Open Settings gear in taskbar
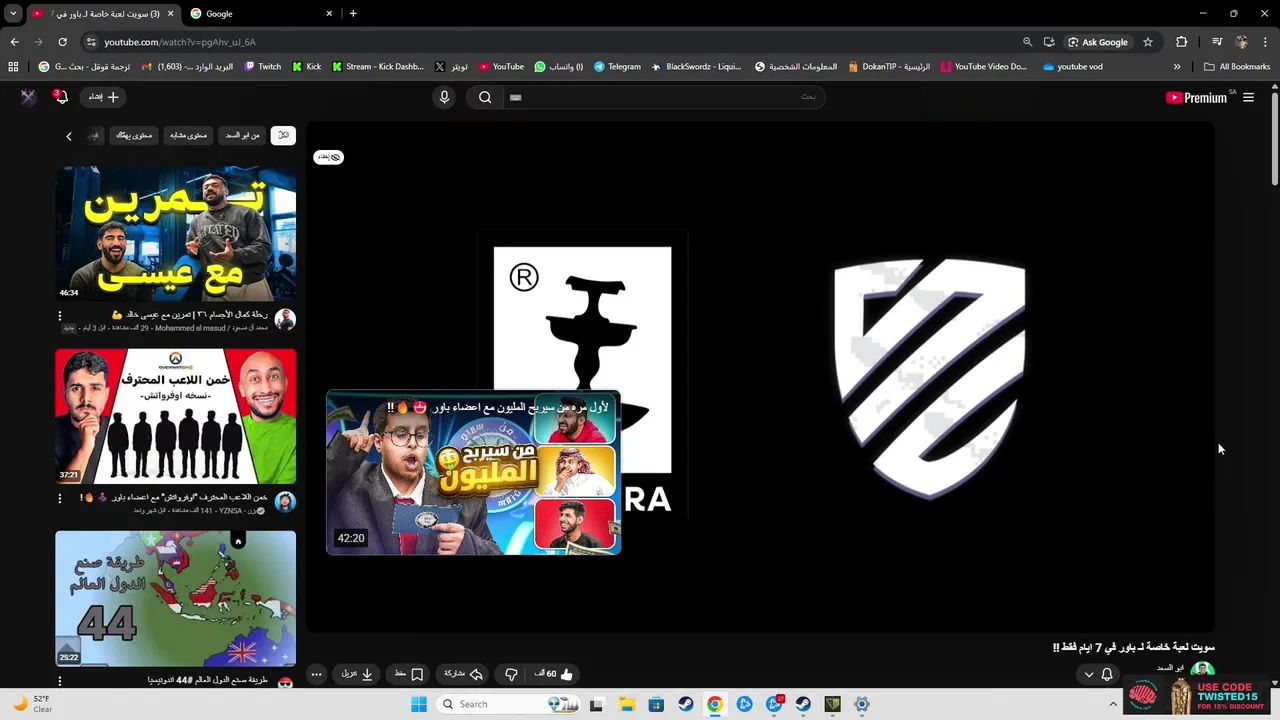 (862, 704)
